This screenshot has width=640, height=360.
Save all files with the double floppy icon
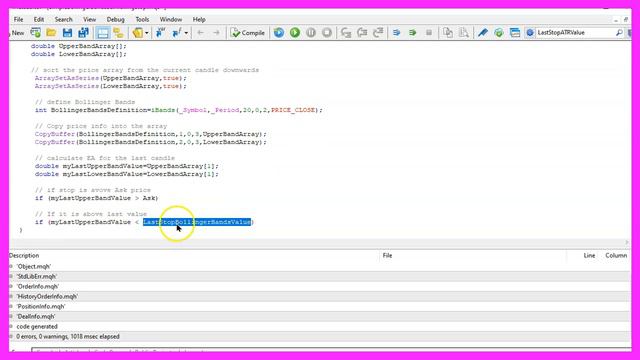pyautogui.click(x=84, y=33)
